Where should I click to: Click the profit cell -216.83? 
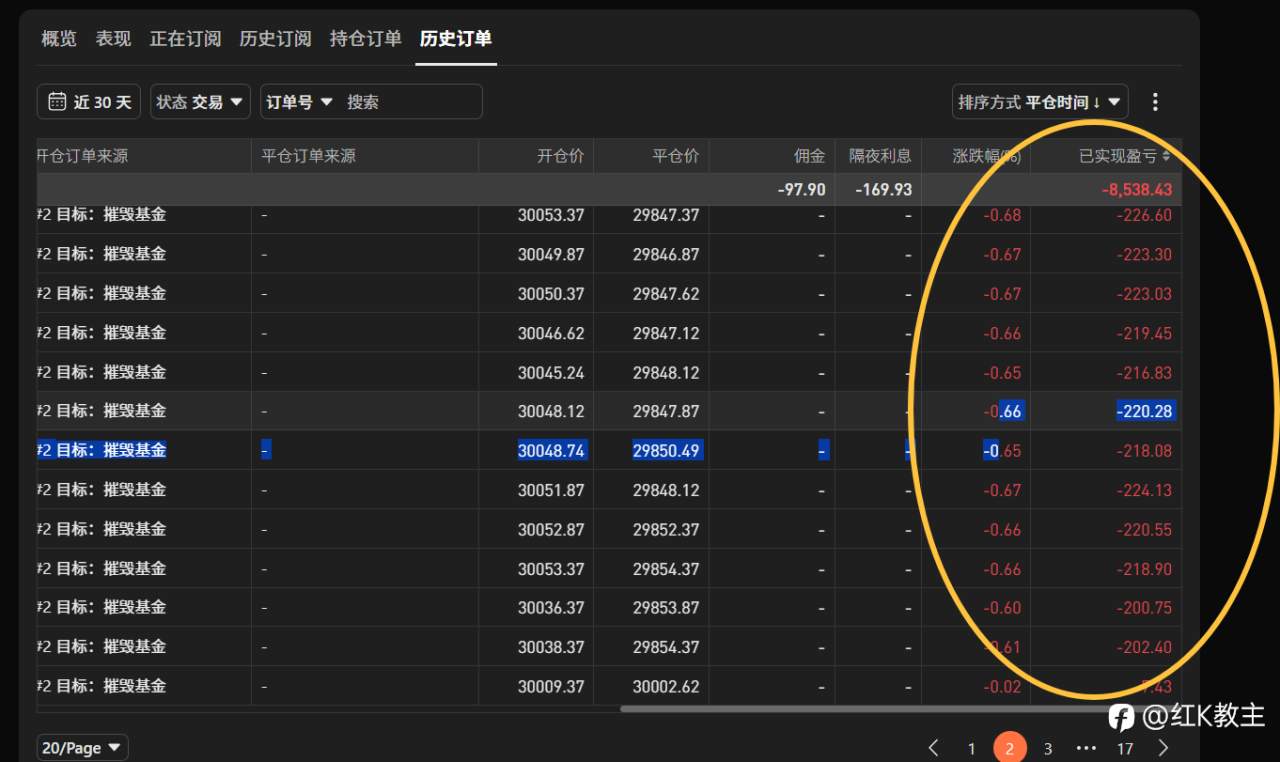tap(1144, 372)
